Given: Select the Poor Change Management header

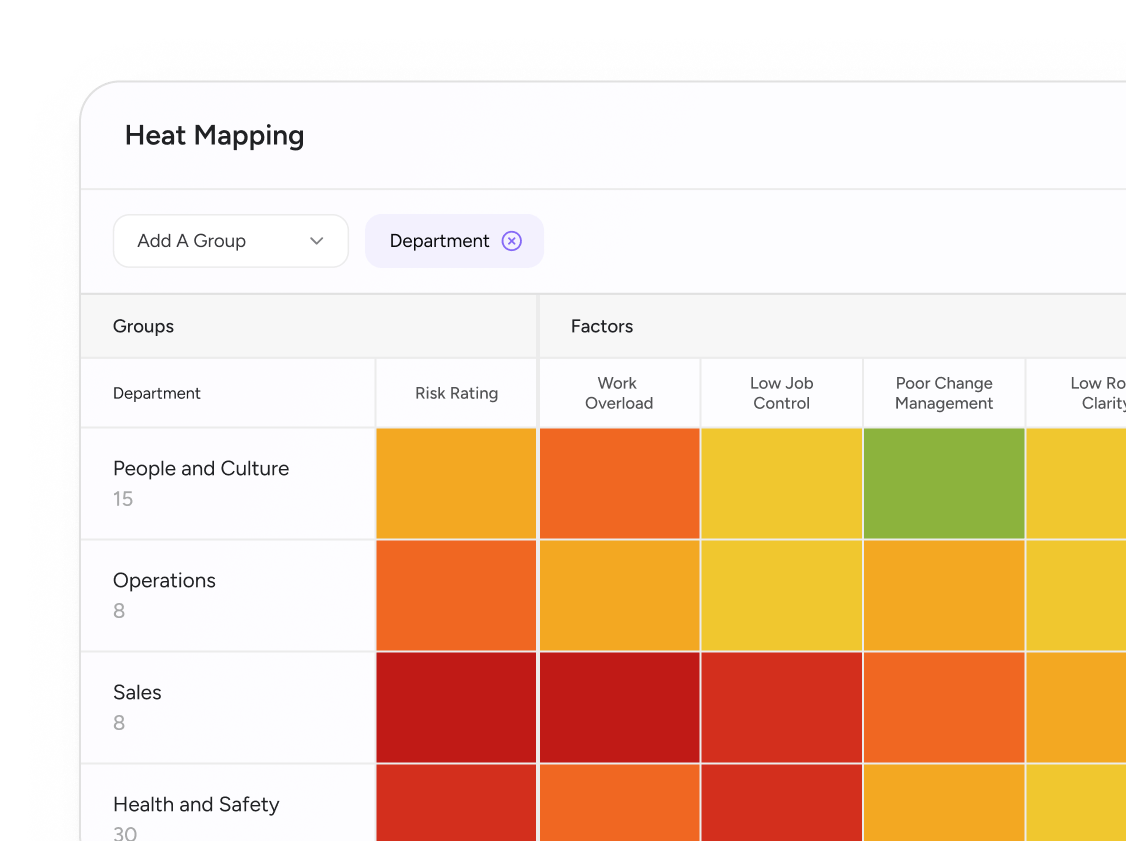Looking at the screenshot, I should (x=943, y=393).
